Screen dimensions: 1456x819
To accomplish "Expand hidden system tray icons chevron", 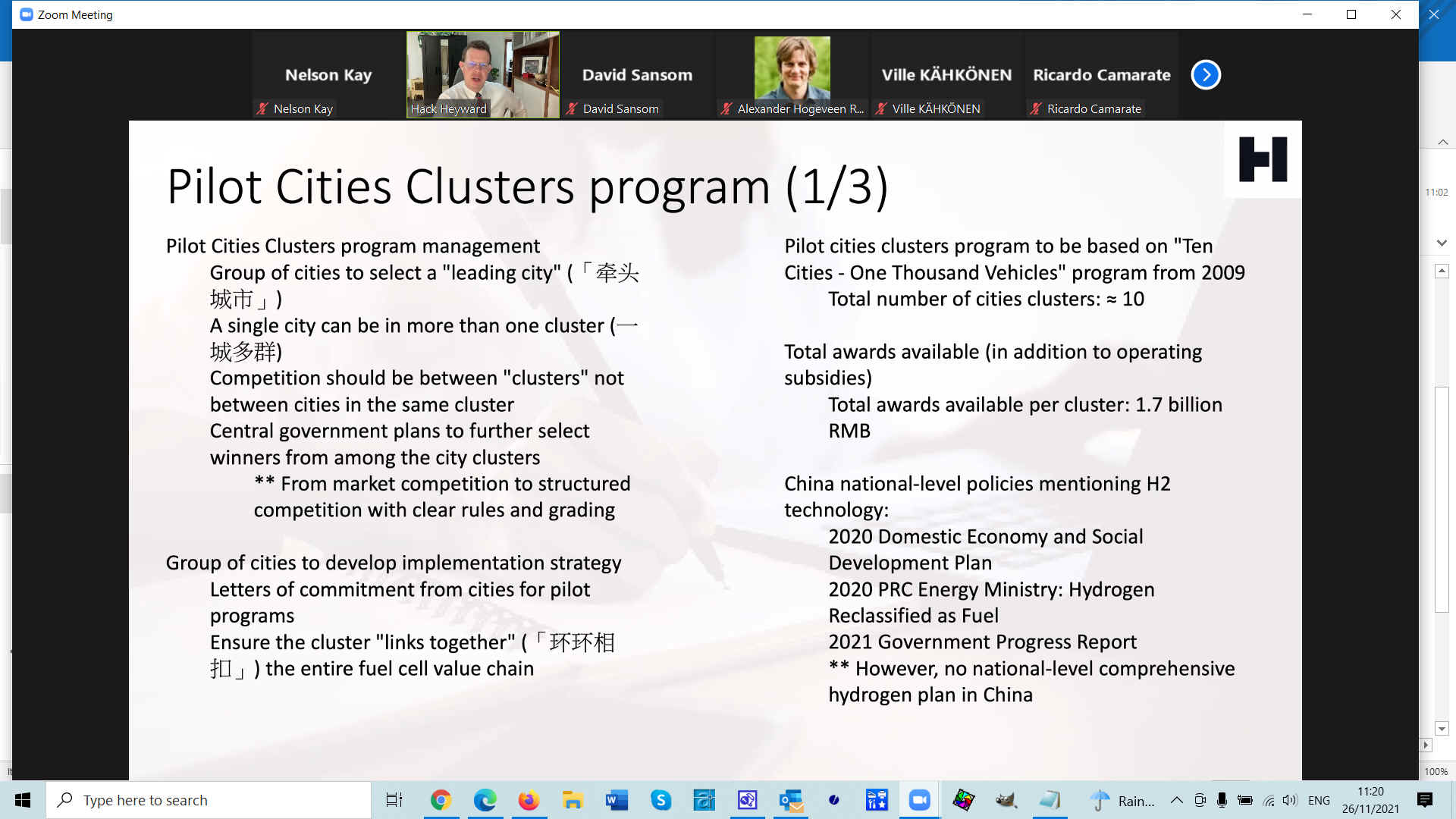I will tap(1176, 800).
